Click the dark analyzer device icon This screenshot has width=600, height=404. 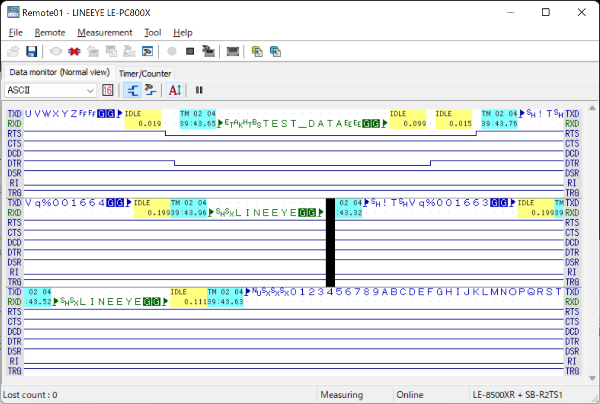[x=233, y=51]
